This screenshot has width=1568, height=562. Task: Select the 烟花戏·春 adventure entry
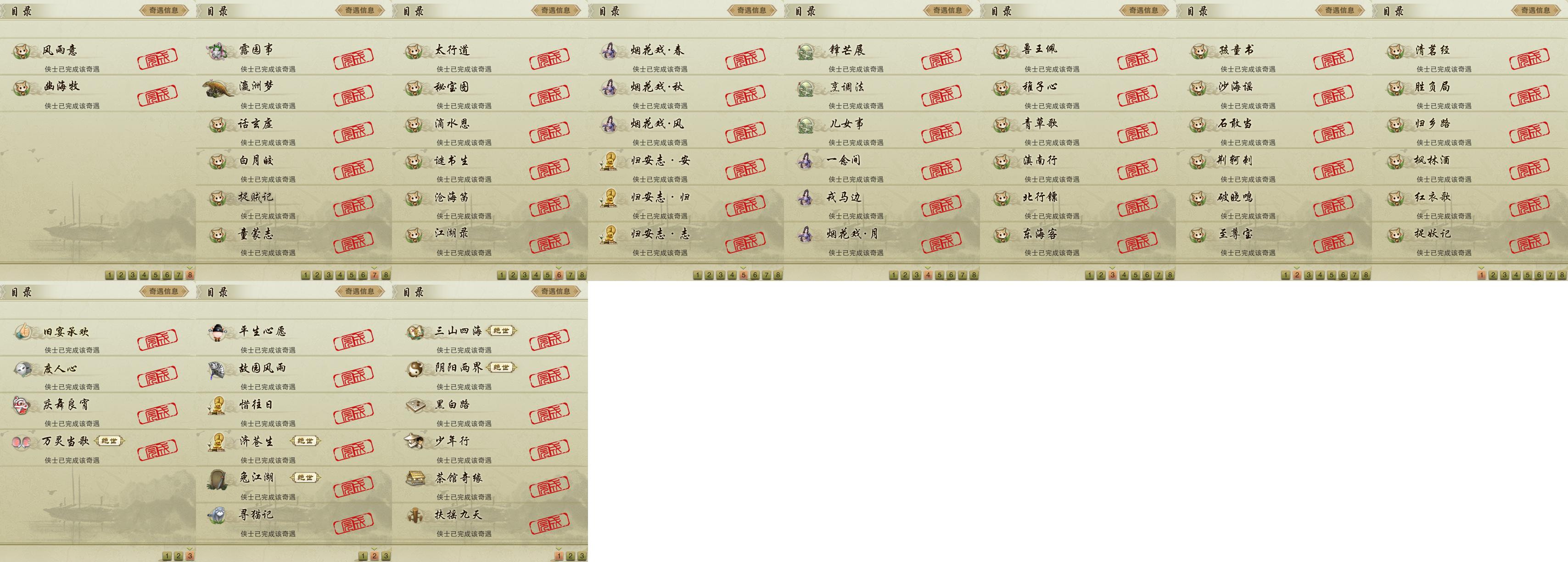[686, 56]
